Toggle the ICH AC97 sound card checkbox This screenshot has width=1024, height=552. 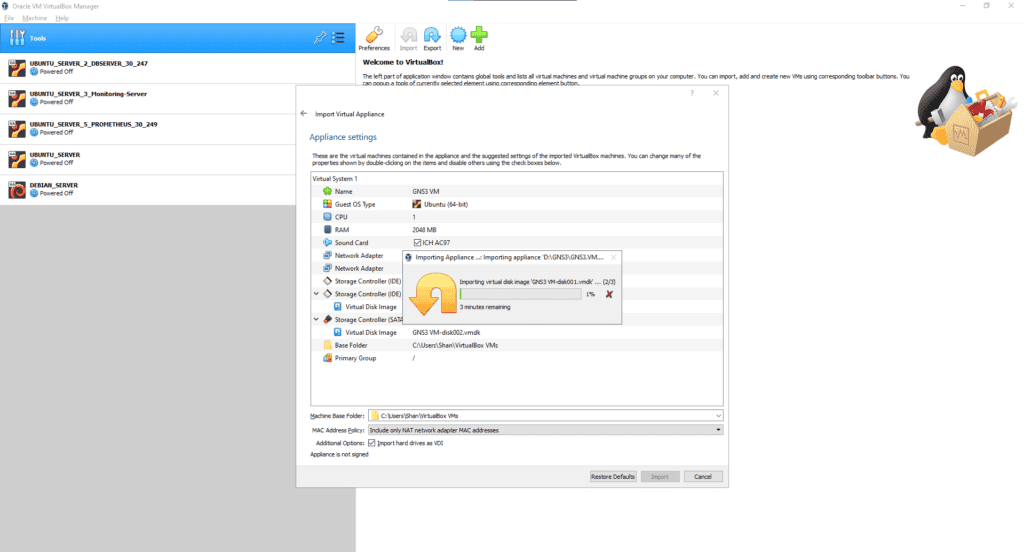click(417, 243)
